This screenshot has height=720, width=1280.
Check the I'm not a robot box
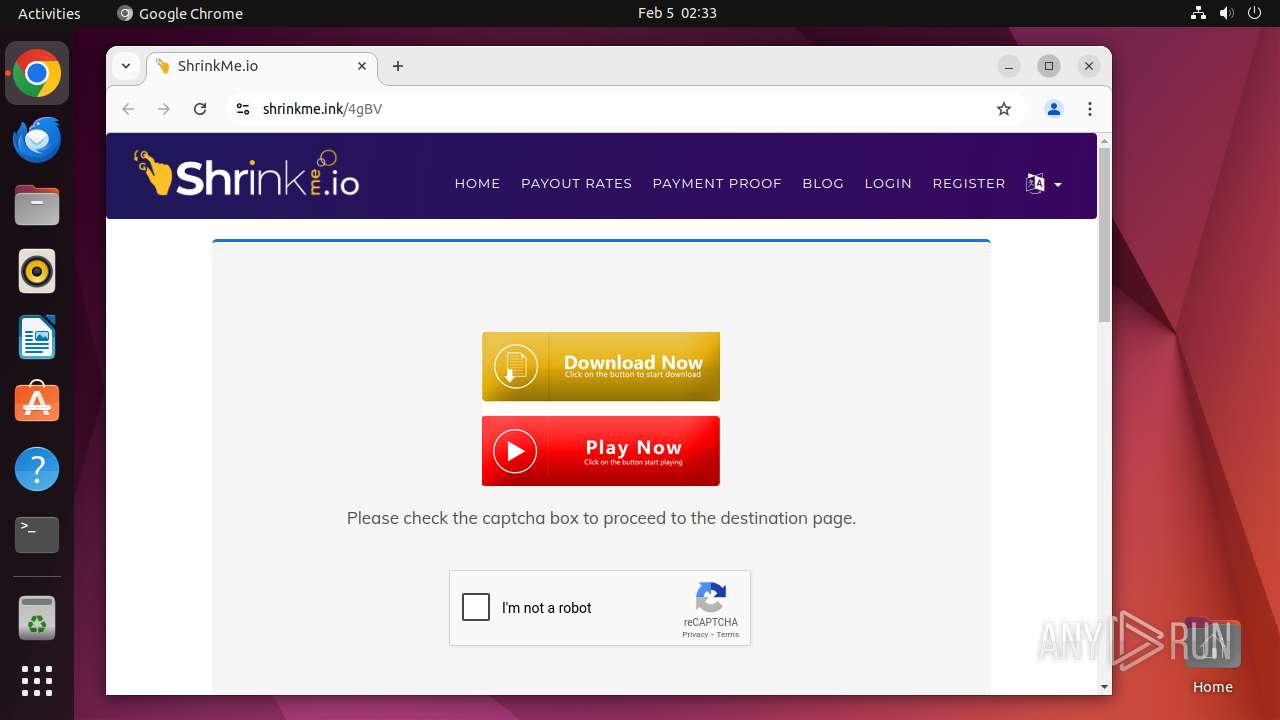tap(476, 607)
